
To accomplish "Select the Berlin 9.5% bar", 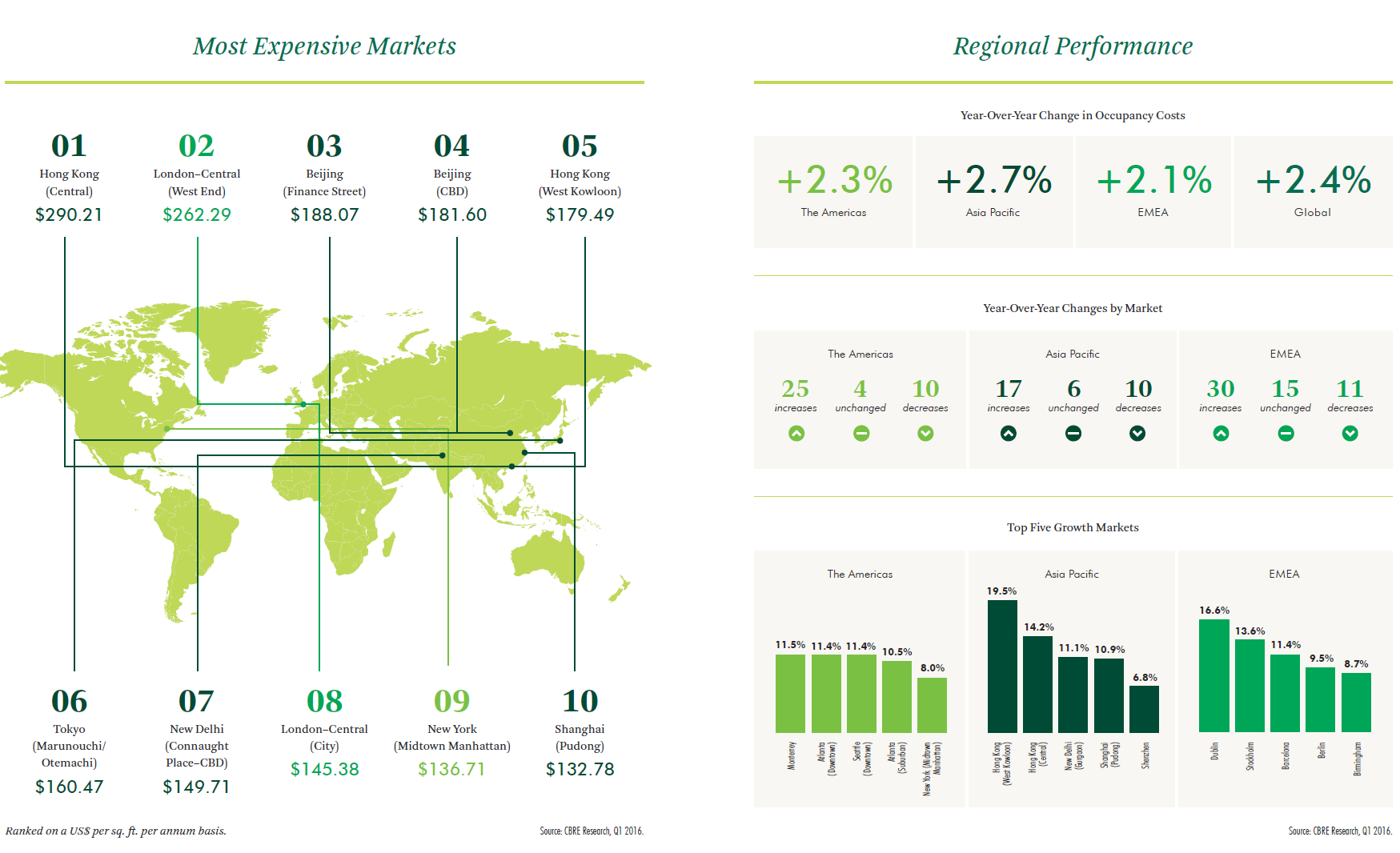I will click(x=1321, y=699).
